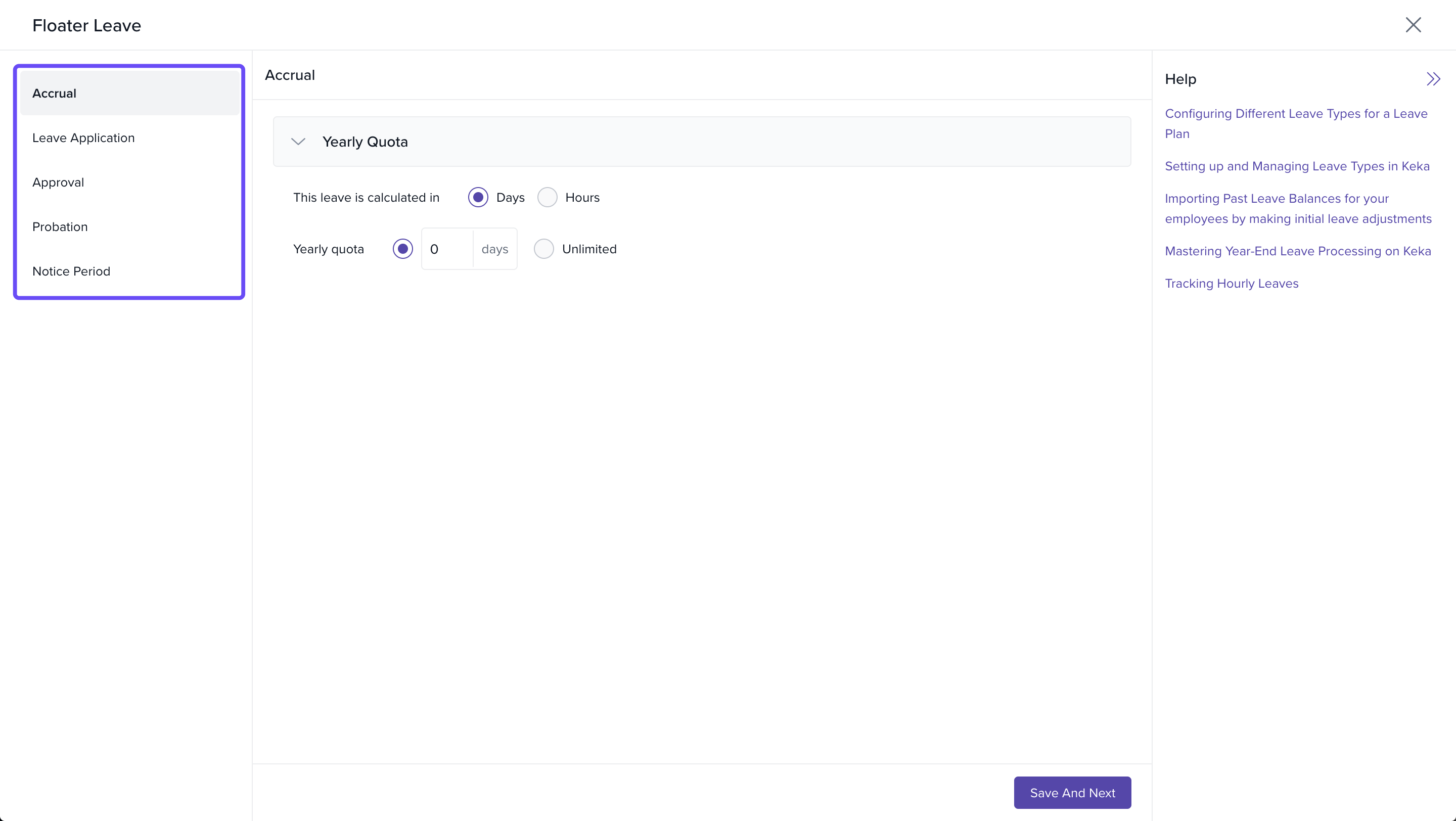Switch to the Leave Application tab
The image size is (1456, 821).
(x=83, y=138)
